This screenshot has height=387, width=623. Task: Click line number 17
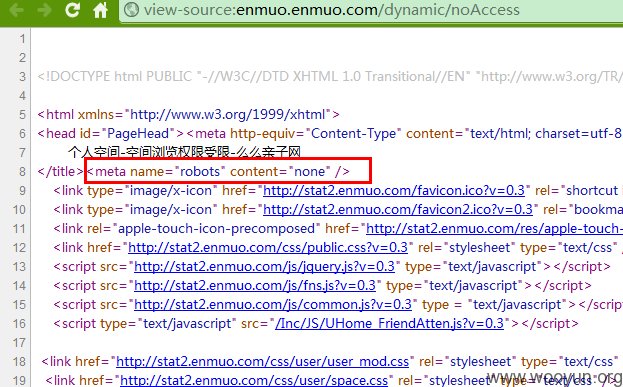[x=19, y=342]
